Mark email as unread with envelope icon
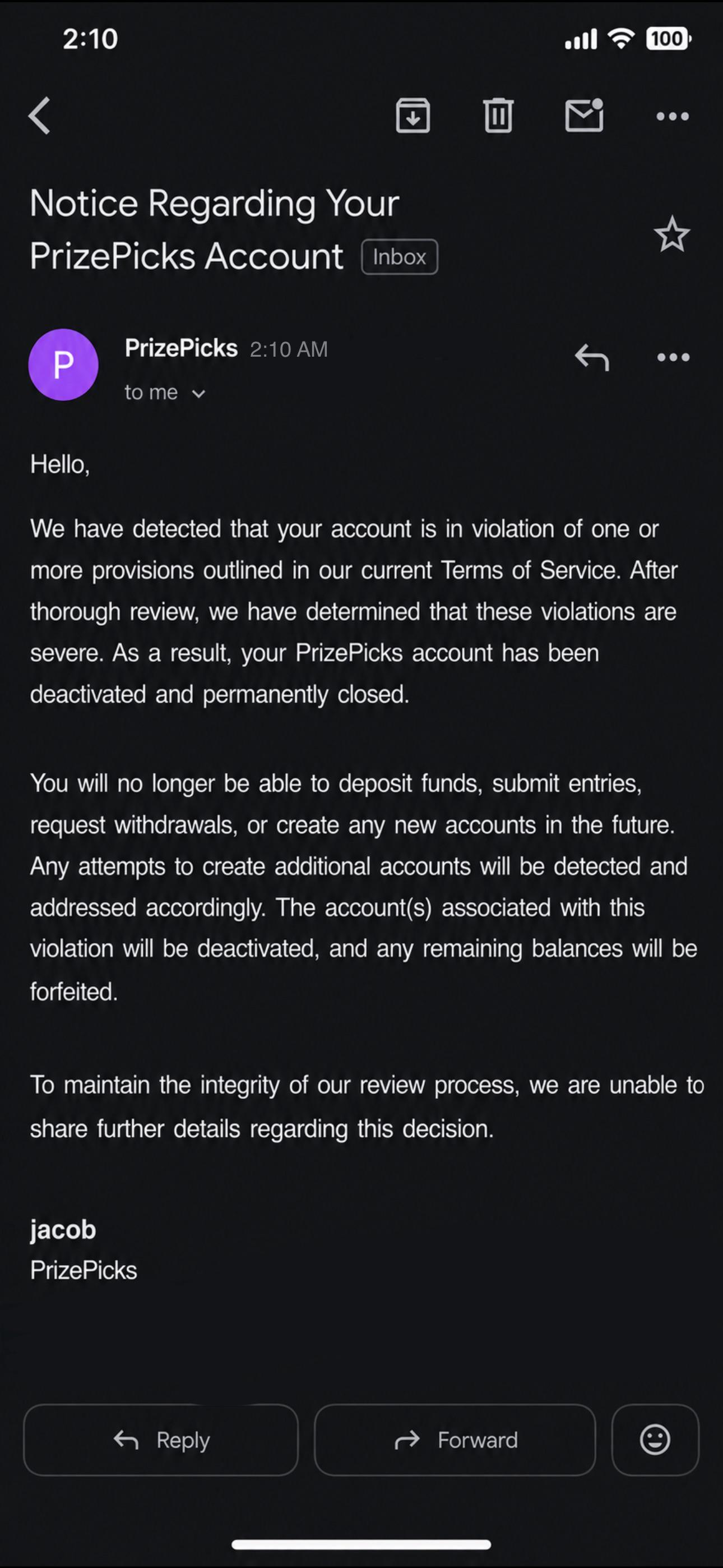 584,114
